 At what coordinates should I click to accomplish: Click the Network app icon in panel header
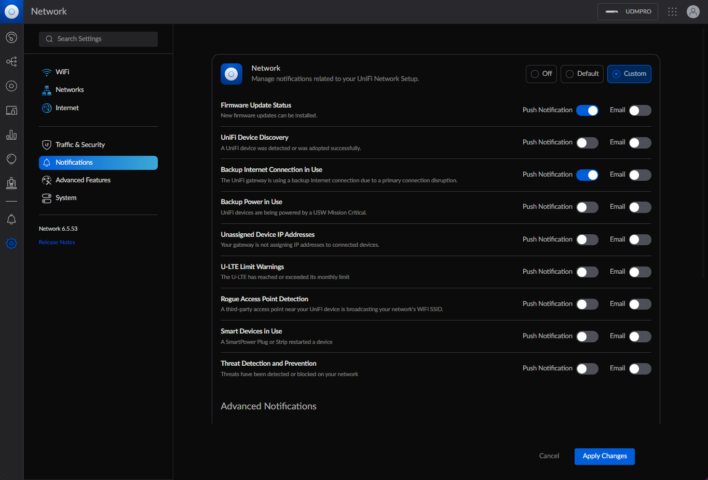pos(231,74)
